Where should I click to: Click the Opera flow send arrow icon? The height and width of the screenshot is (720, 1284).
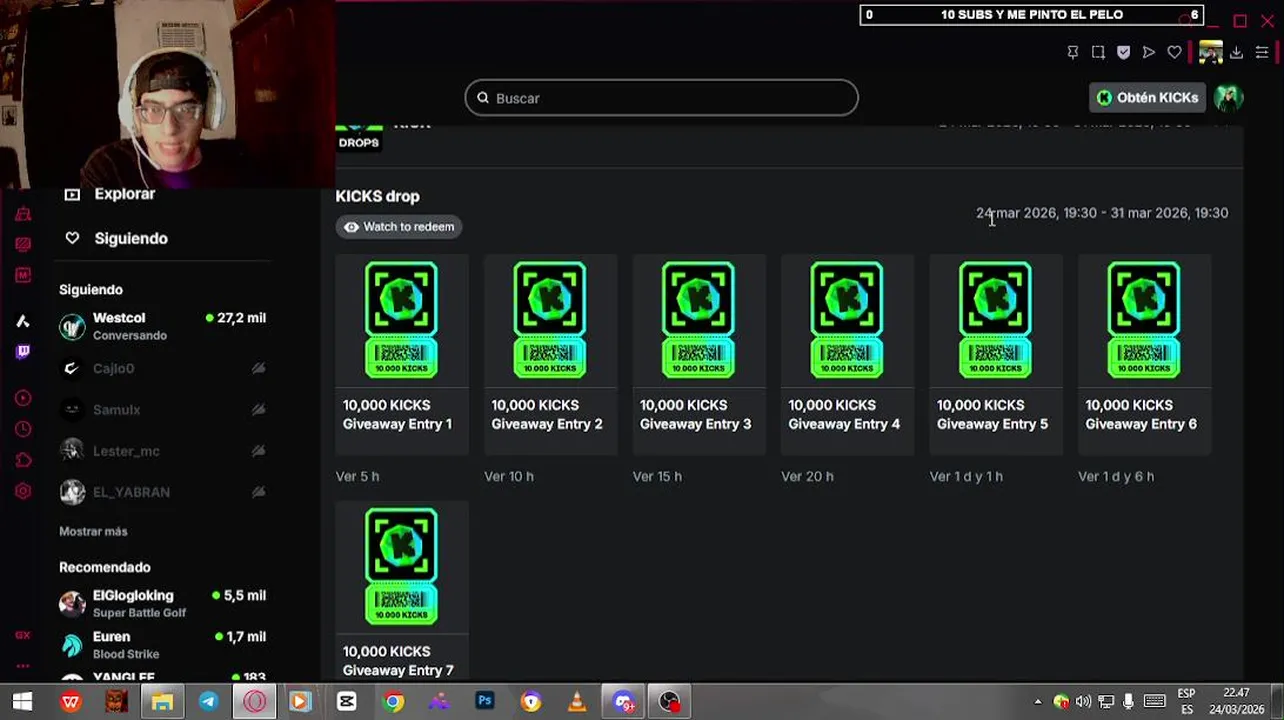click(1149, 52)
